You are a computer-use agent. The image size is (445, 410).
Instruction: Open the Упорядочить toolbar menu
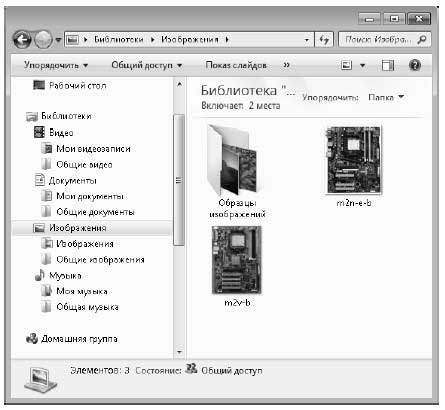(x=56, y=65)
